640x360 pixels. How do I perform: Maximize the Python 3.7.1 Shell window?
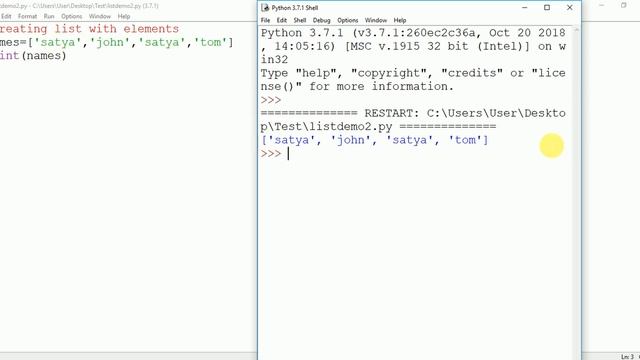[547, 8]
